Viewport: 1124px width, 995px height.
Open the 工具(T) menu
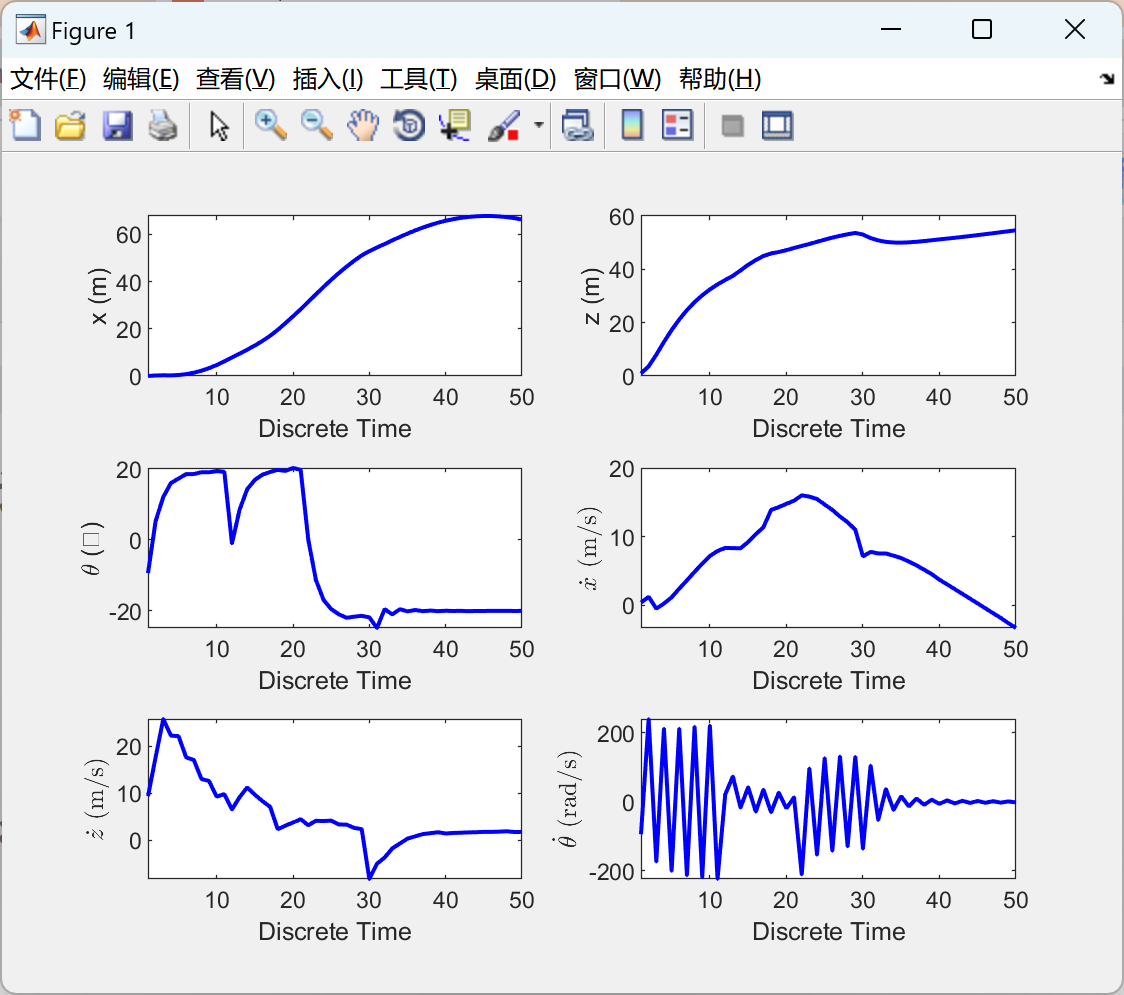[419, 79]
